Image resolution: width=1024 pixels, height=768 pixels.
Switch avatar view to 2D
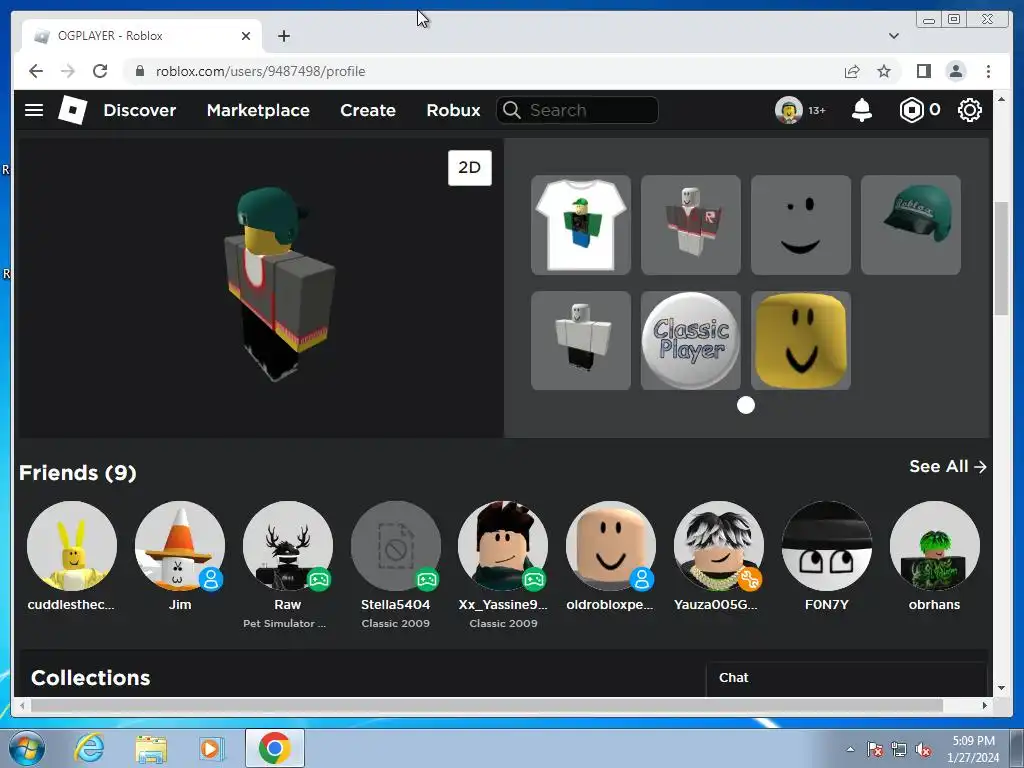pyautogui.click(x=470, y=168)
